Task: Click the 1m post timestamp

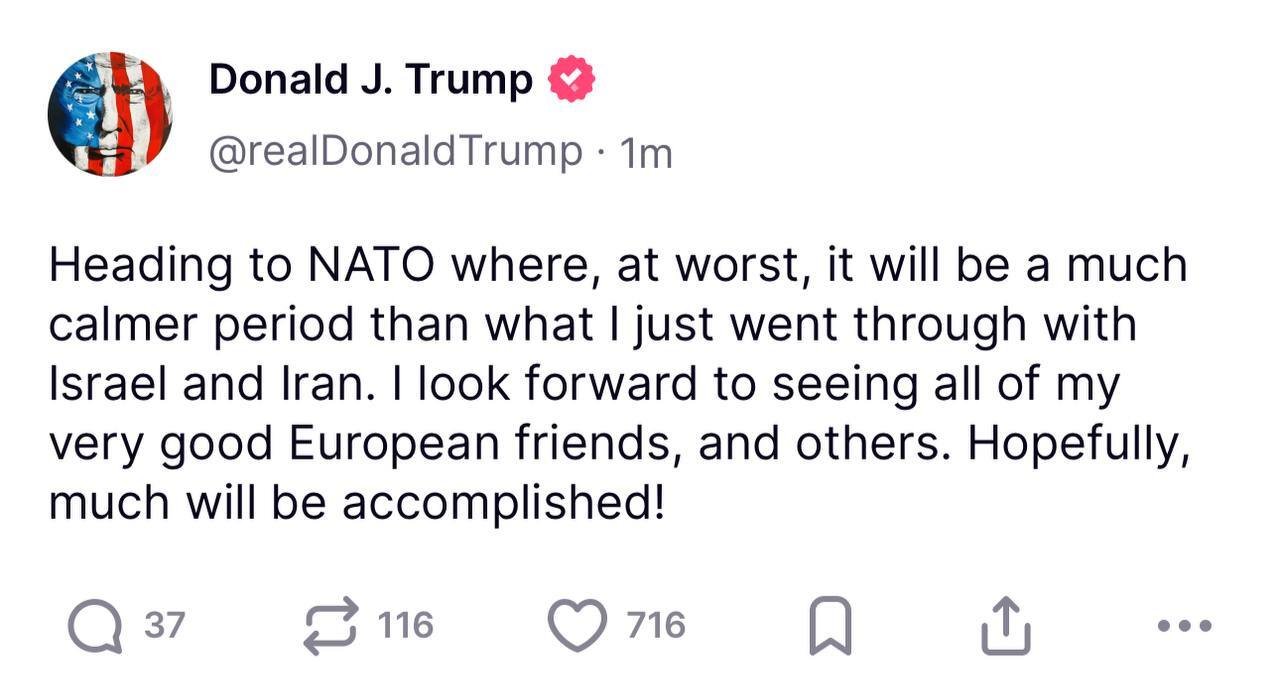Action: [646, 153]
